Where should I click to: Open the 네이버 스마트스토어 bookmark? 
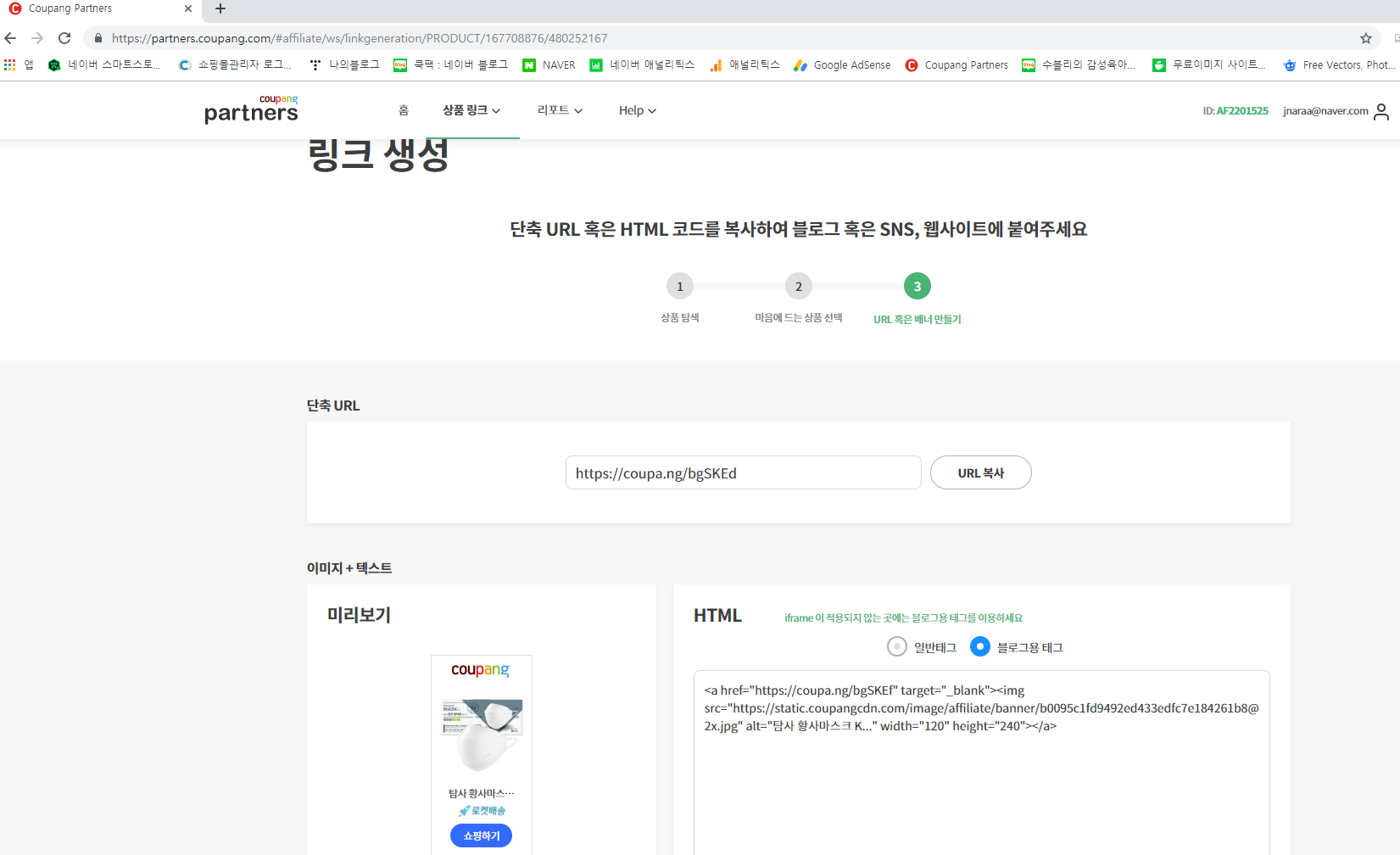104,64
